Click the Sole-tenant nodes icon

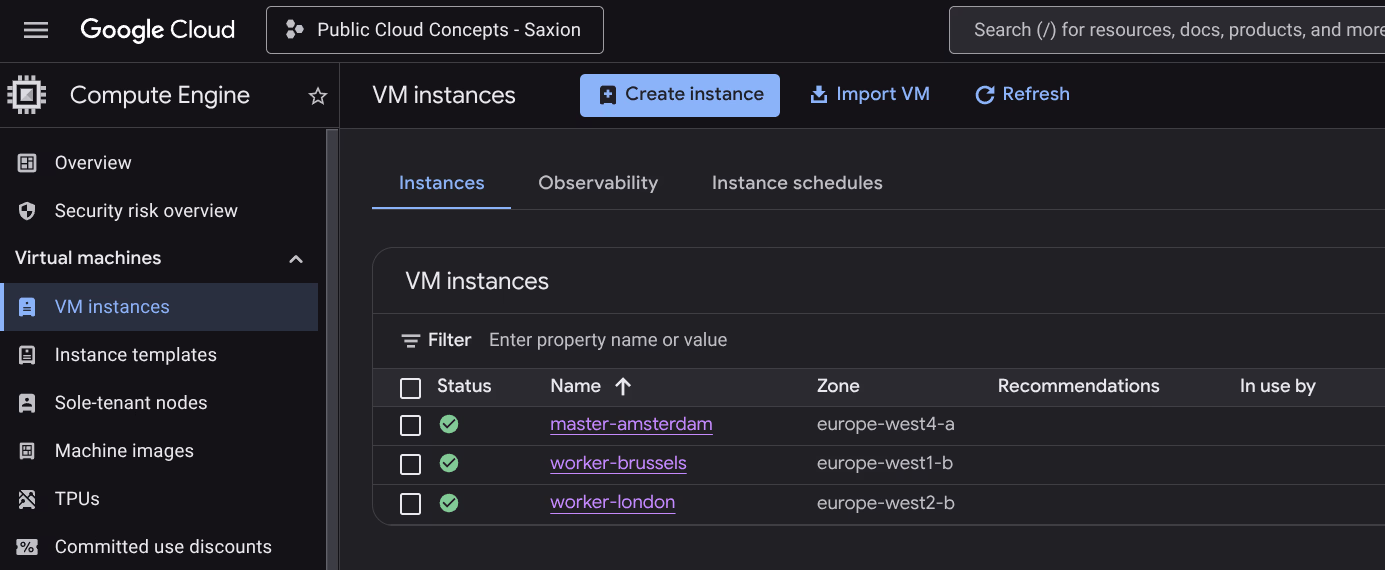(x=27, y=403)
